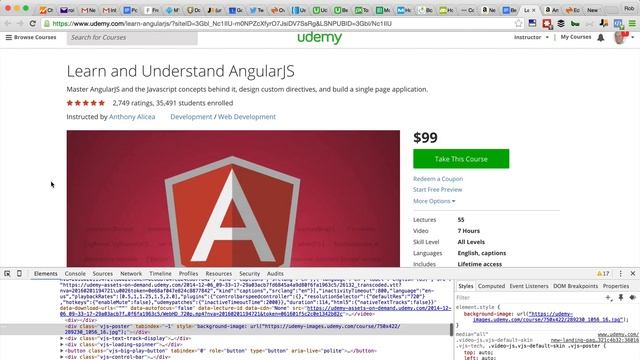Open the Resources tab
The image size is (640, 360).
pos(219,273)
